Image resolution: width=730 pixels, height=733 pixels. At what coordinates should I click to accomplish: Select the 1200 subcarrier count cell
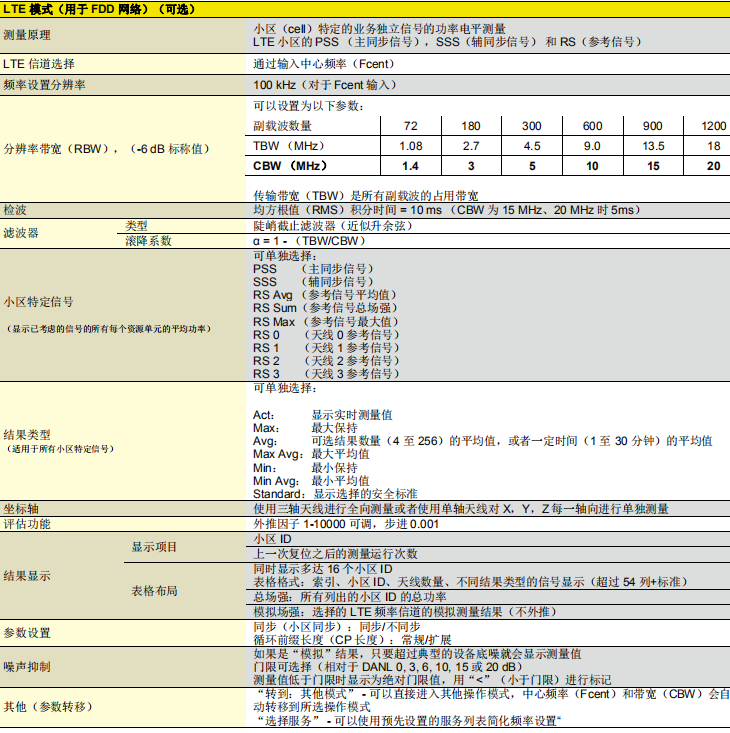(x=713, y=126)
